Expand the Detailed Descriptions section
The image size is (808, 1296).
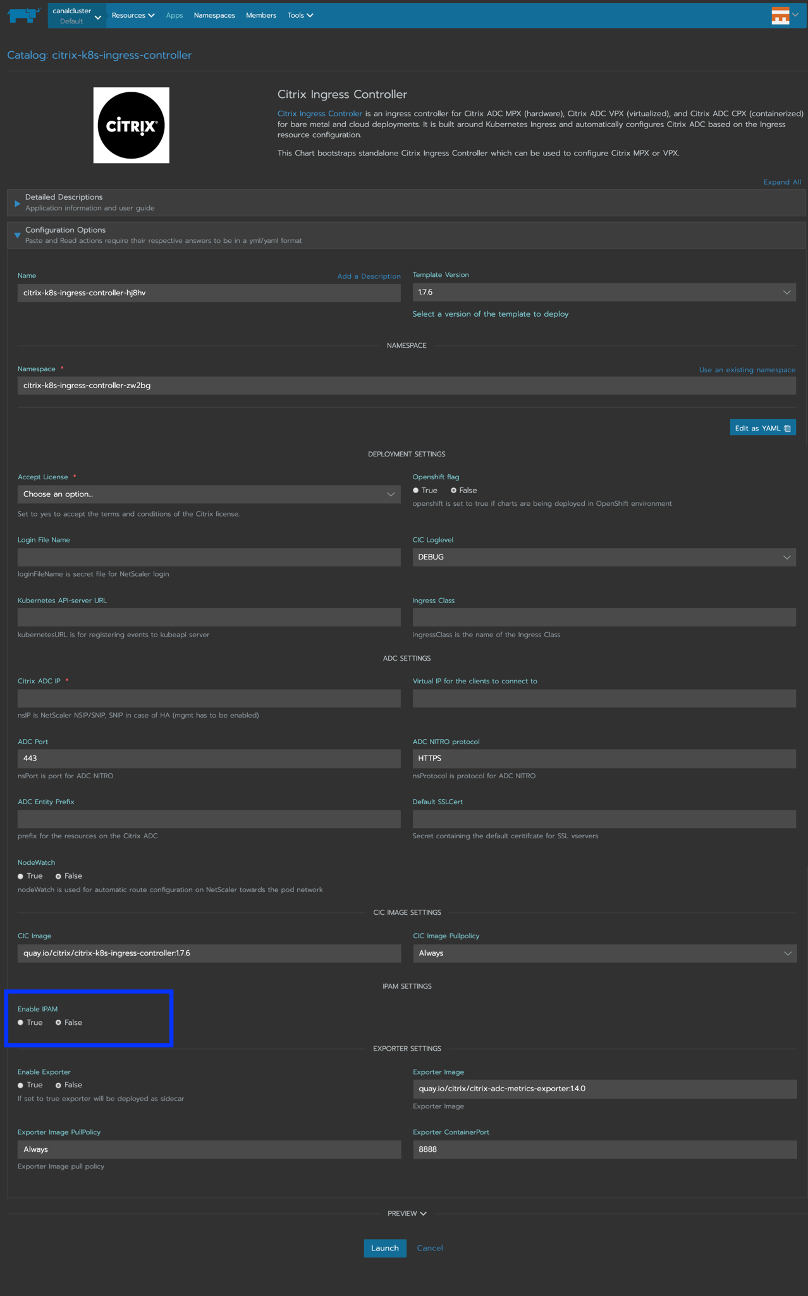click(18, 203)
